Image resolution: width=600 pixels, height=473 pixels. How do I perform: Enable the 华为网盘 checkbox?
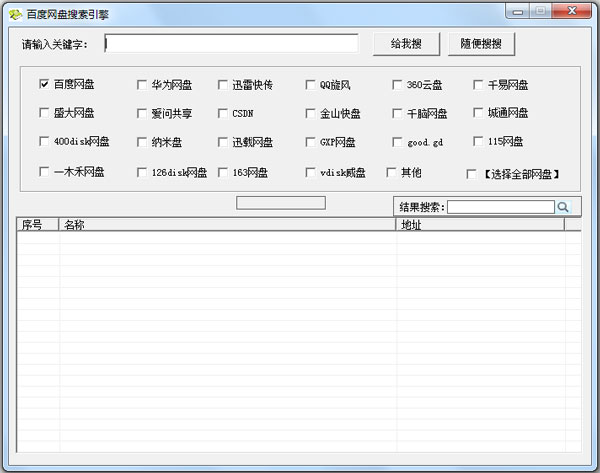click(x=142, y=85)
